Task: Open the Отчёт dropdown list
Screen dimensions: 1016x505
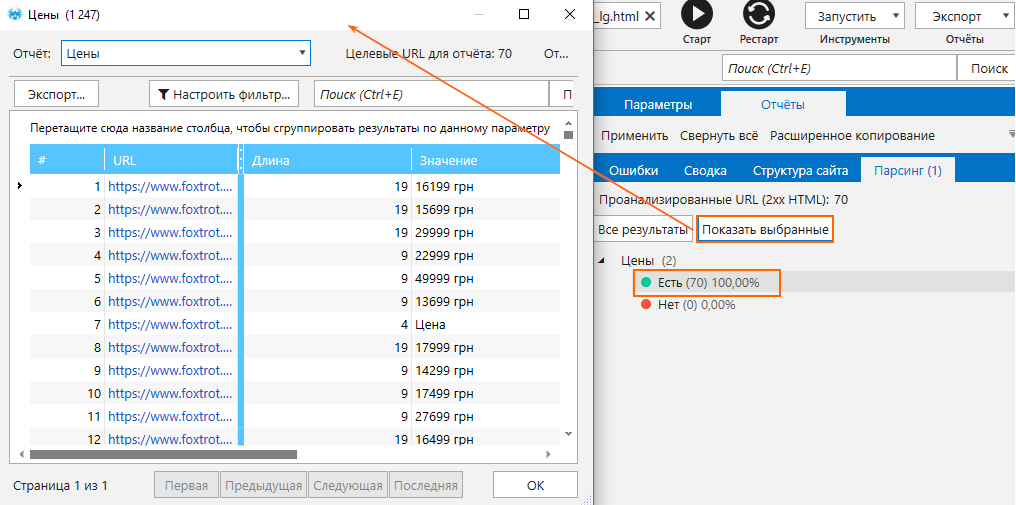Action: 302,53
